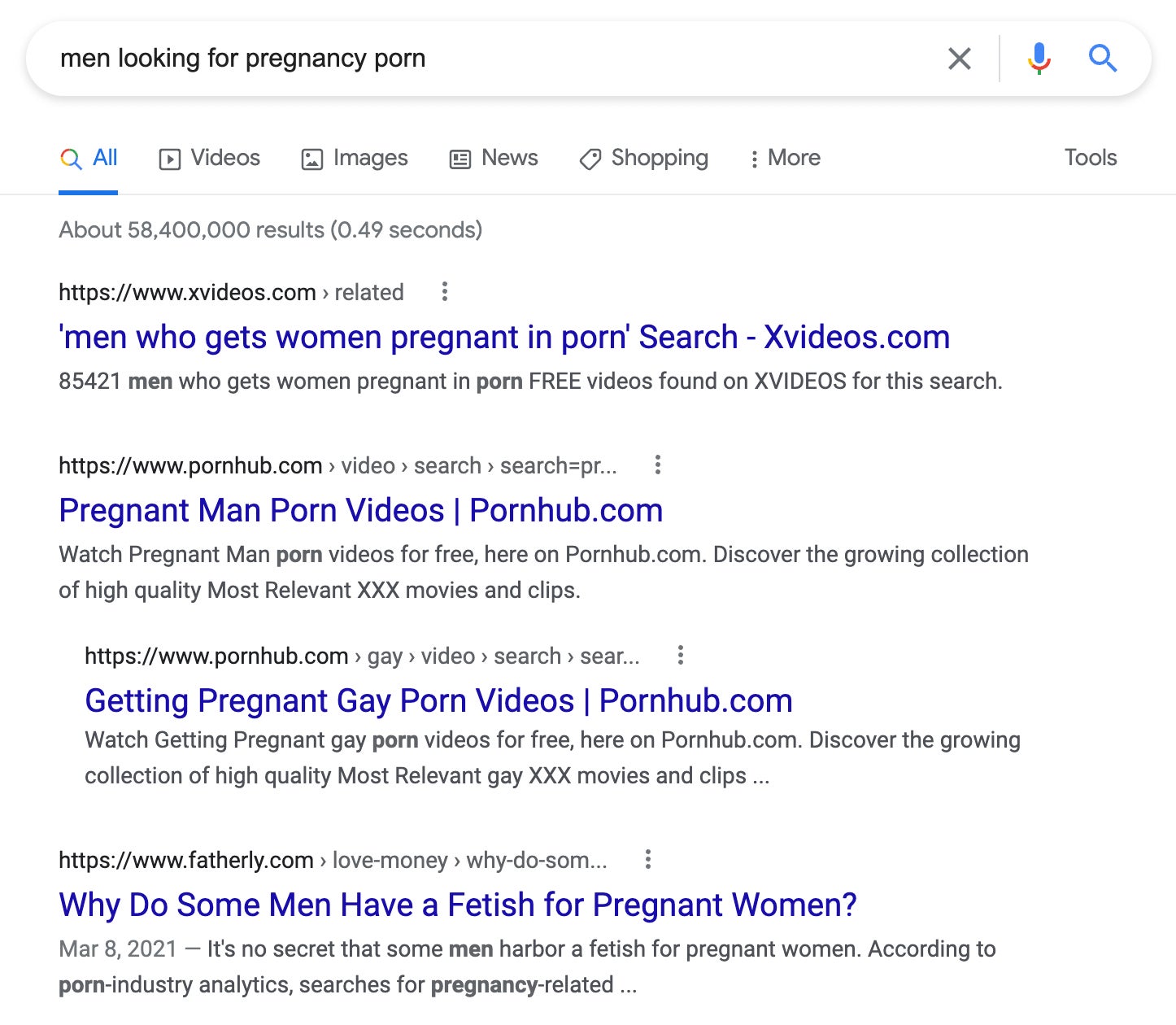Open the Tools filter options
Viewport: 1176px width, 1025px height.
[1091, 158]
